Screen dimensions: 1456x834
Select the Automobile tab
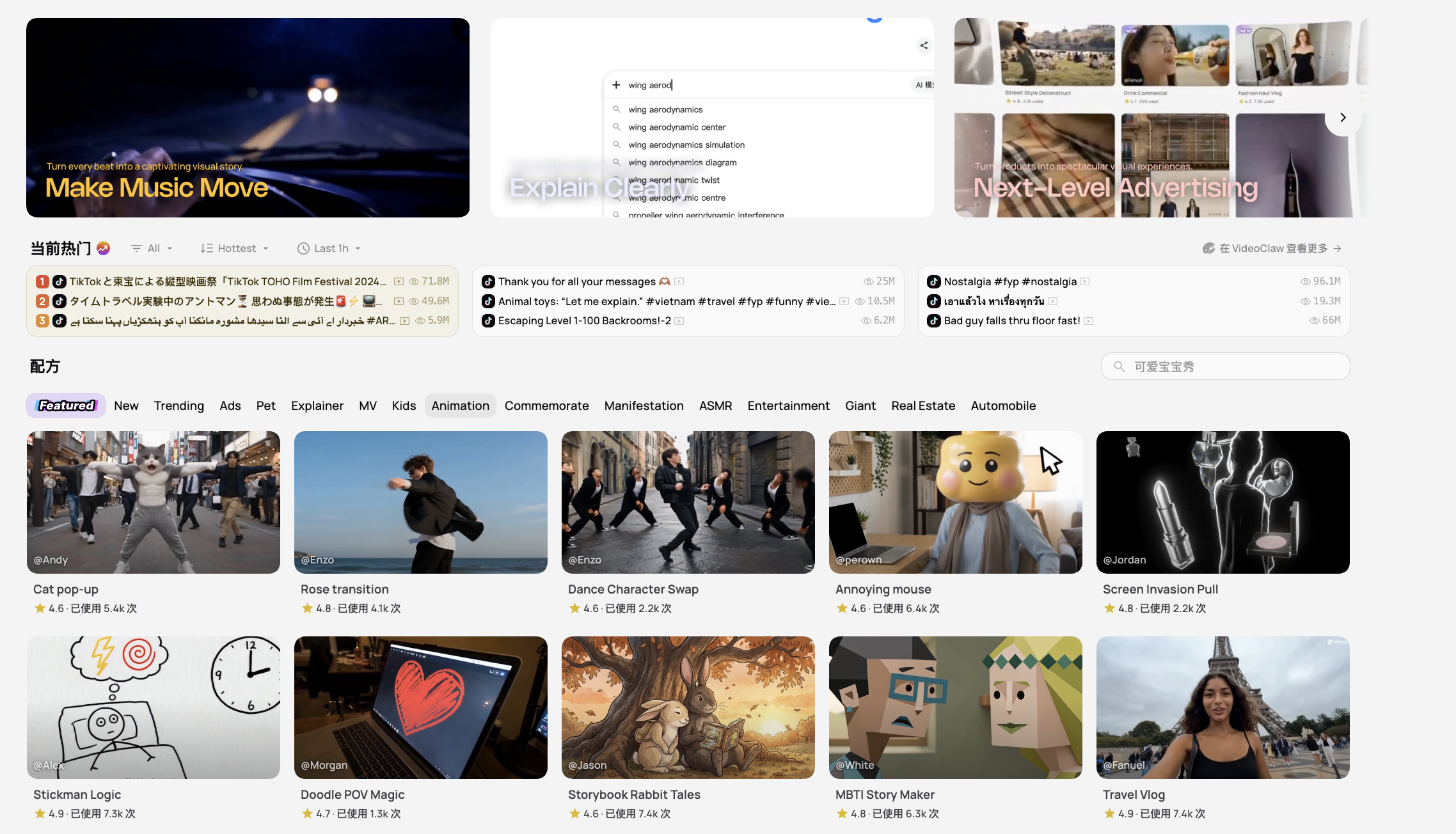1004,405
